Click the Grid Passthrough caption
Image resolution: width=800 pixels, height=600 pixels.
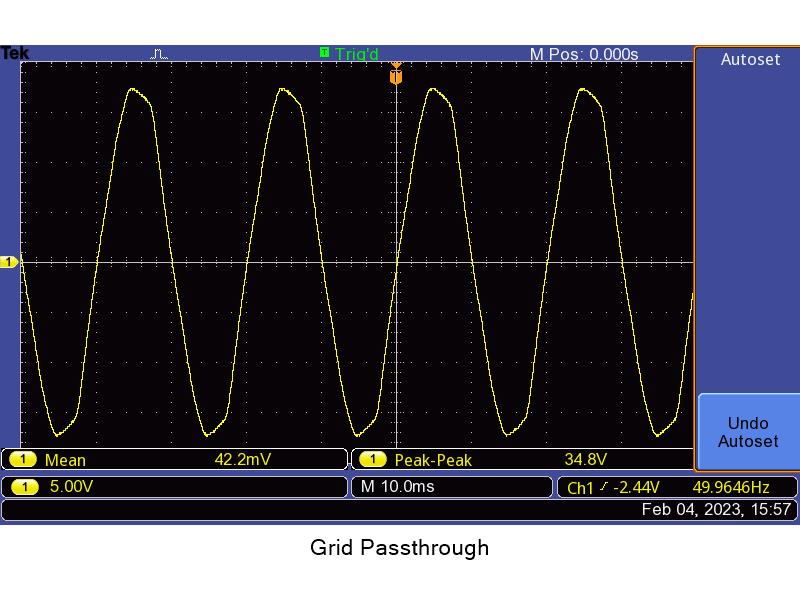point(399,547)
